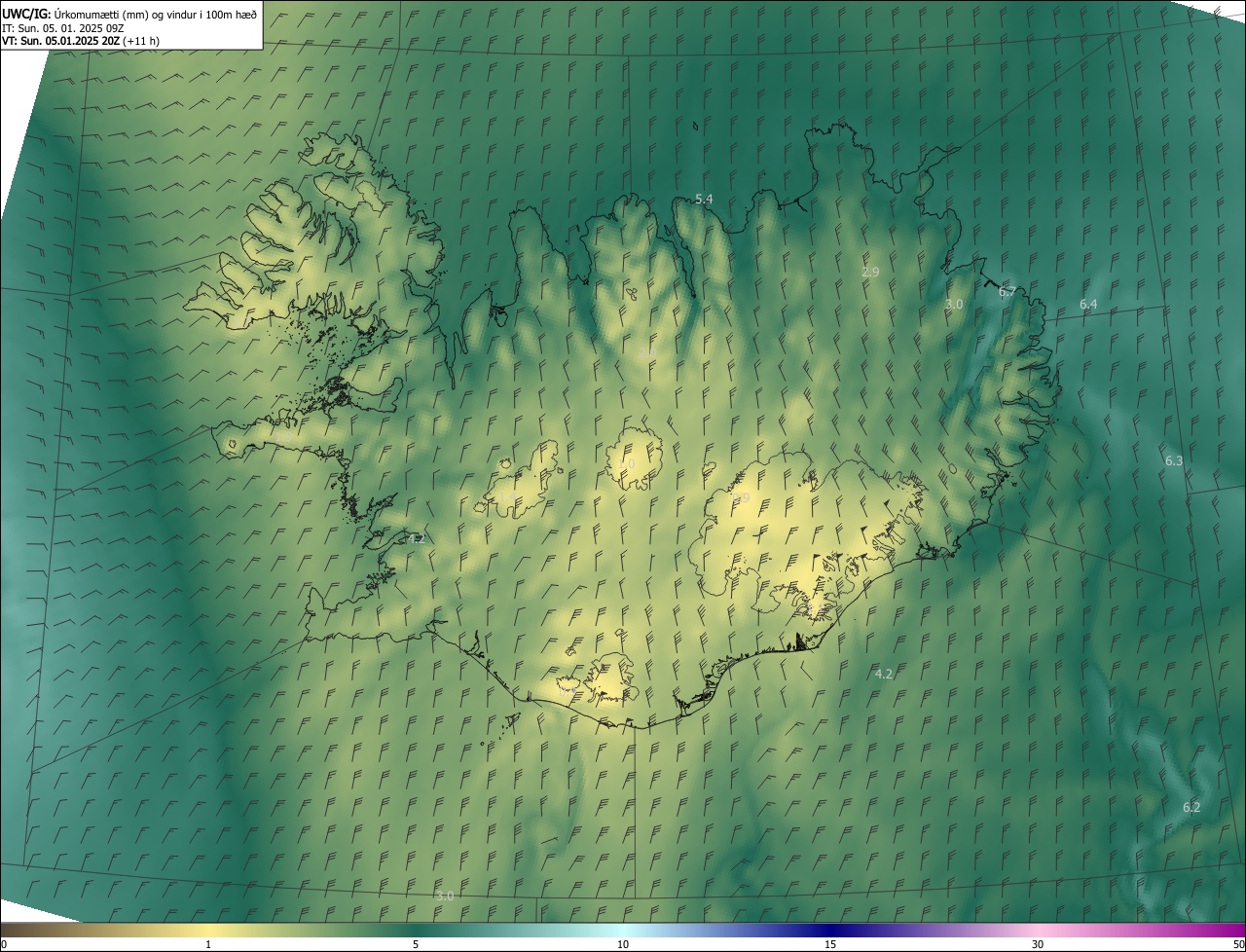Click the 6.3 value label on the map
1246x952 pixels.
coord(1174,460)
